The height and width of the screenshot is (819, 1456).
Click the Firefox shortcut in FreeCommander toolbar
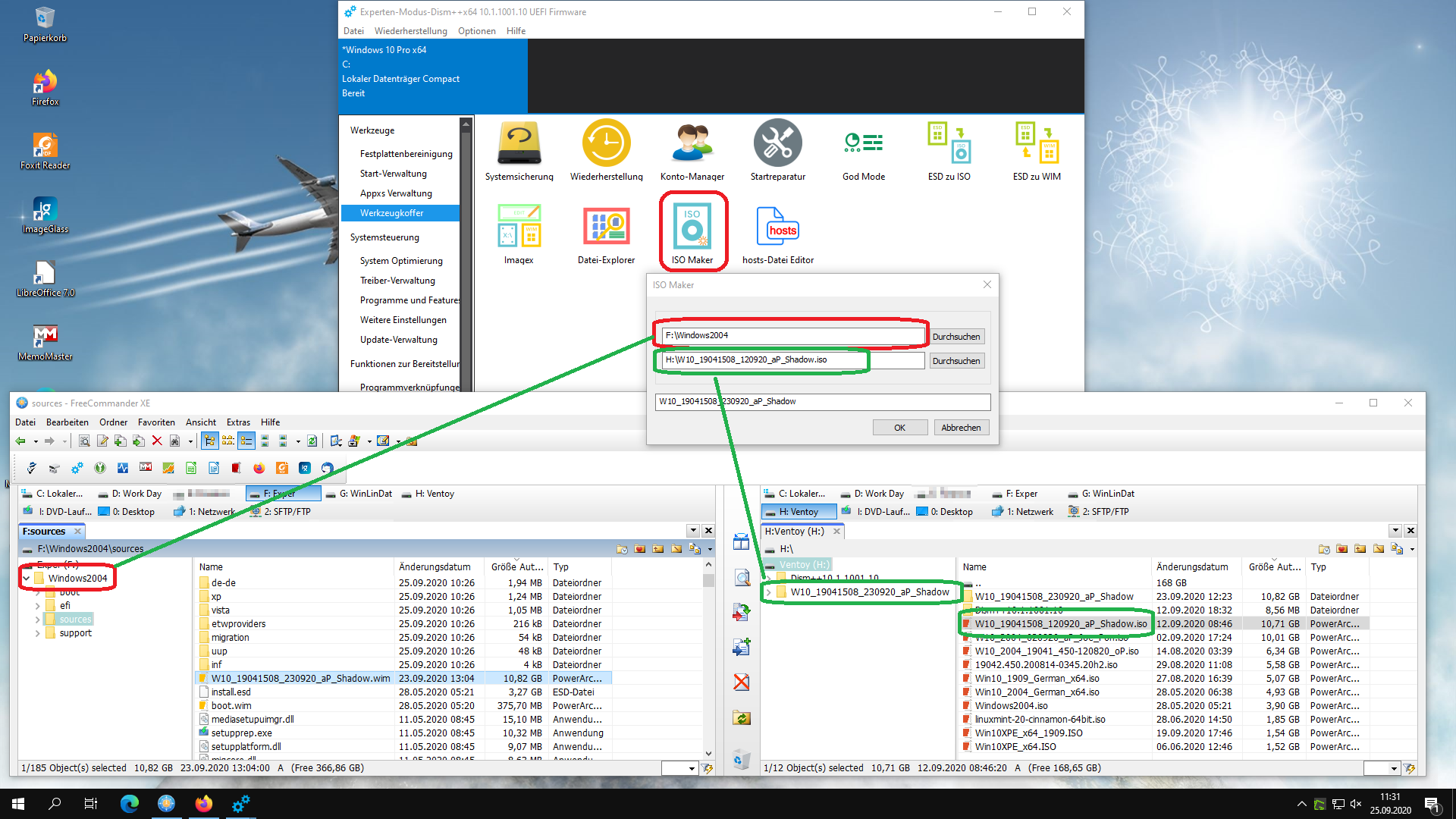[259, 468]
